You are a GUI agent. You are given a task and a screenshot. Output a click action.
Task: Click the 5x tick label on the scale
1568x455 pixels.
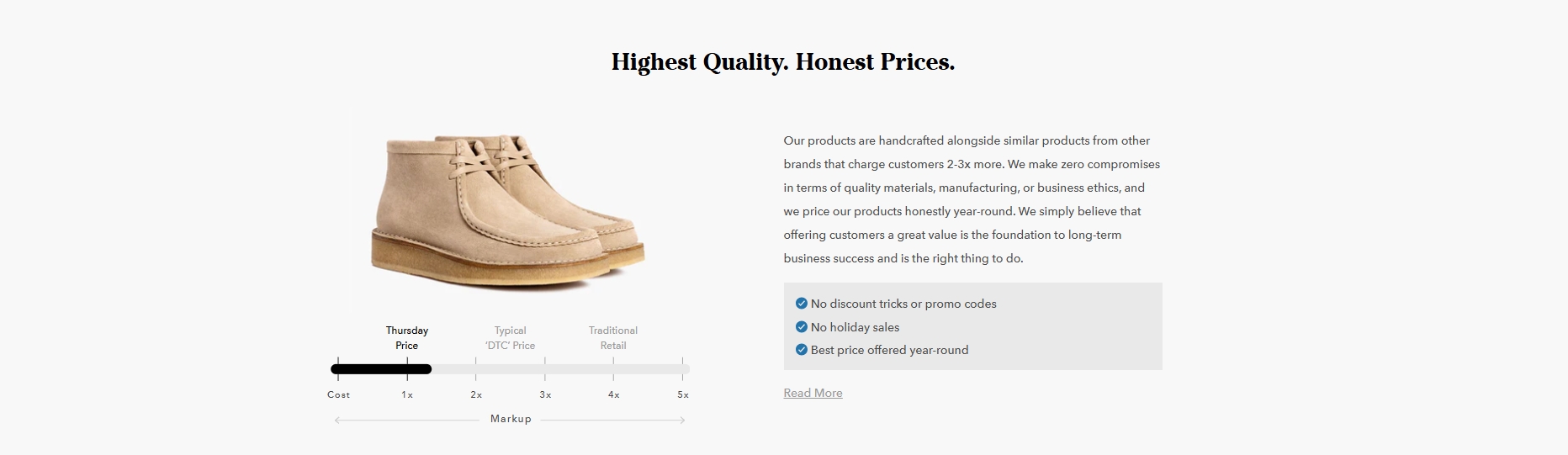point(683,394)
